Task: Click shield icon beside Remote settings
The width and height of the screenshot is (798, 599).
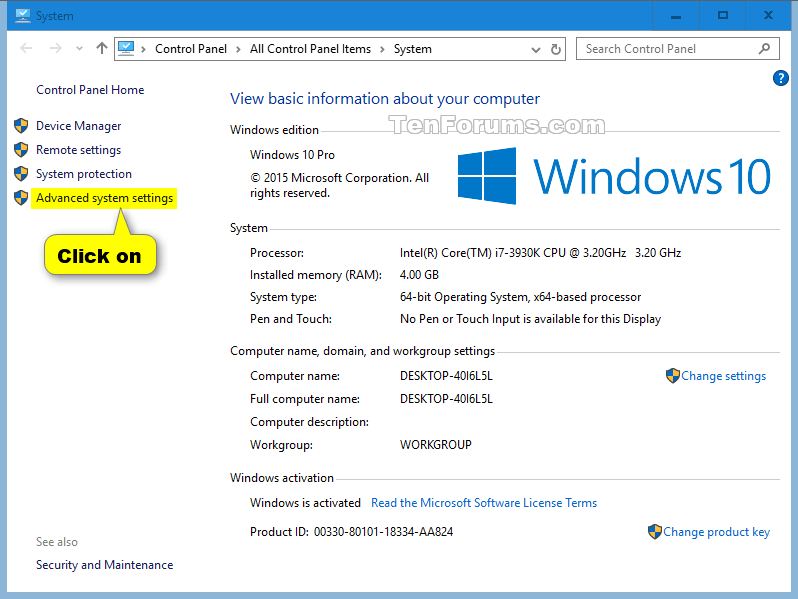Action: (21, 149)
